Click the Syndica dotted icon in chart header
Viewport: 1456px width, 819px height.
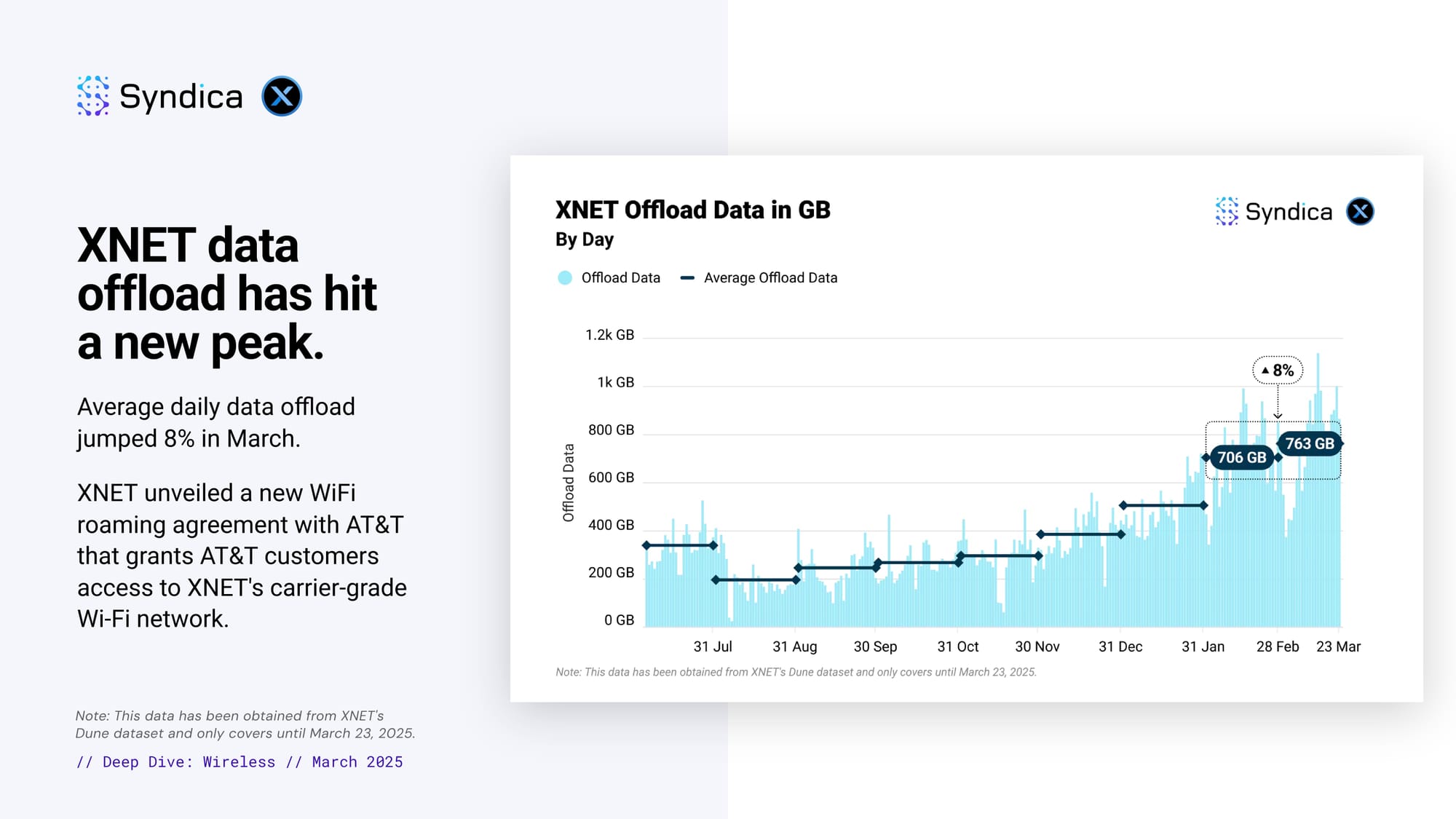(1227, 211)
